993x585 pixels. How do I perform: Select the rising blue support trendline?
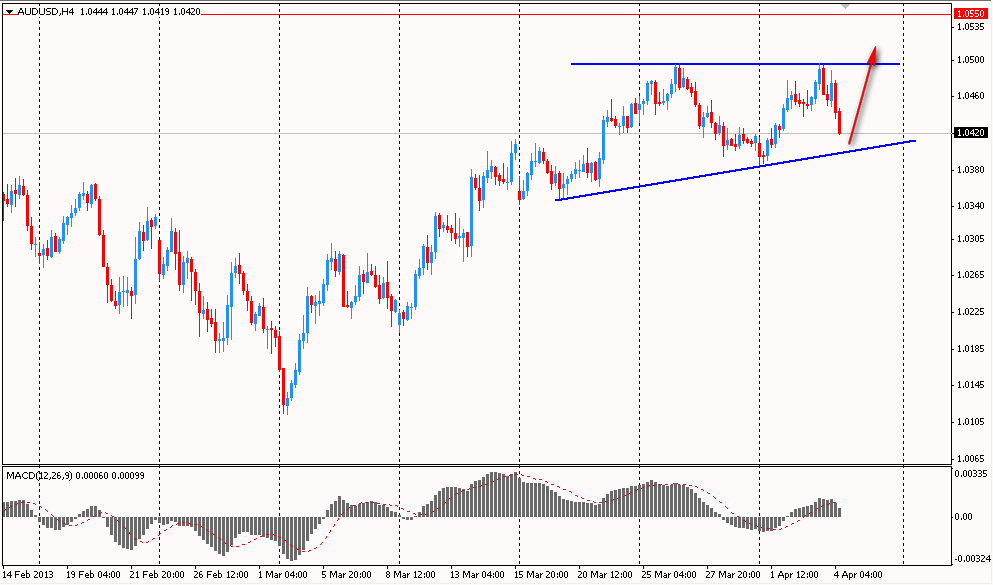click(735, 170)
